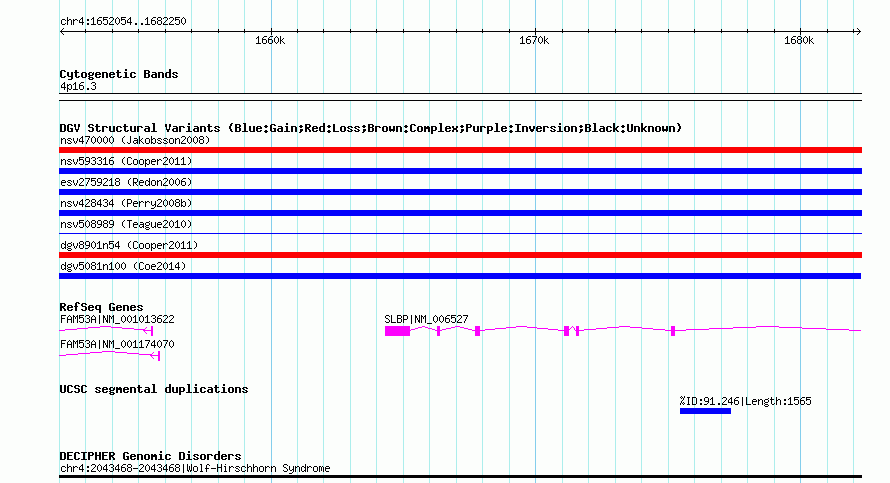The height and width of the screenshot is (483, 890).
Task: Click the left arrow of the ruler
Action: click(62, 32)
